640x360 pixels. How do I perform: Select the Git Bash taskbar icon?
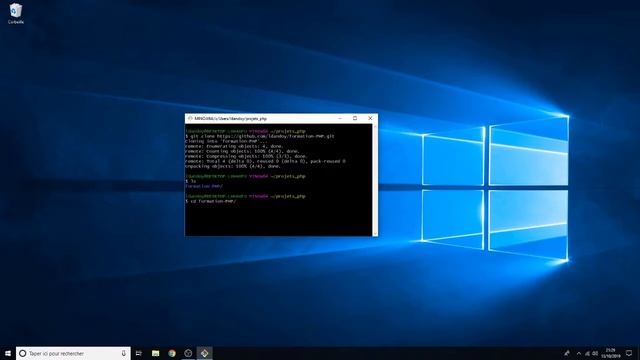click(204, 353)
